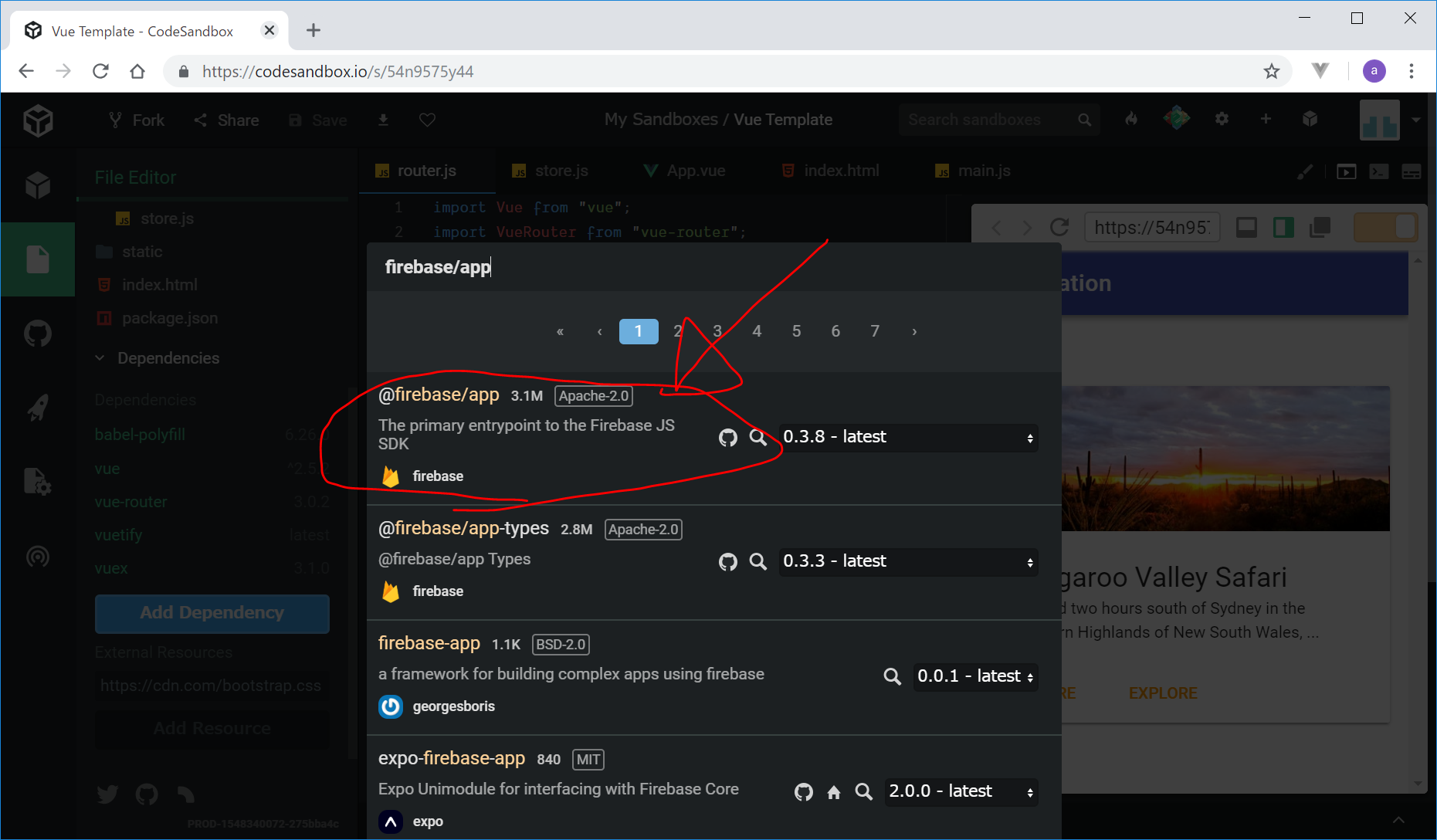Screen dimensions: 1437x840
Task: Click home icon for expo-firebase-app package
Action: click(834, 792)
